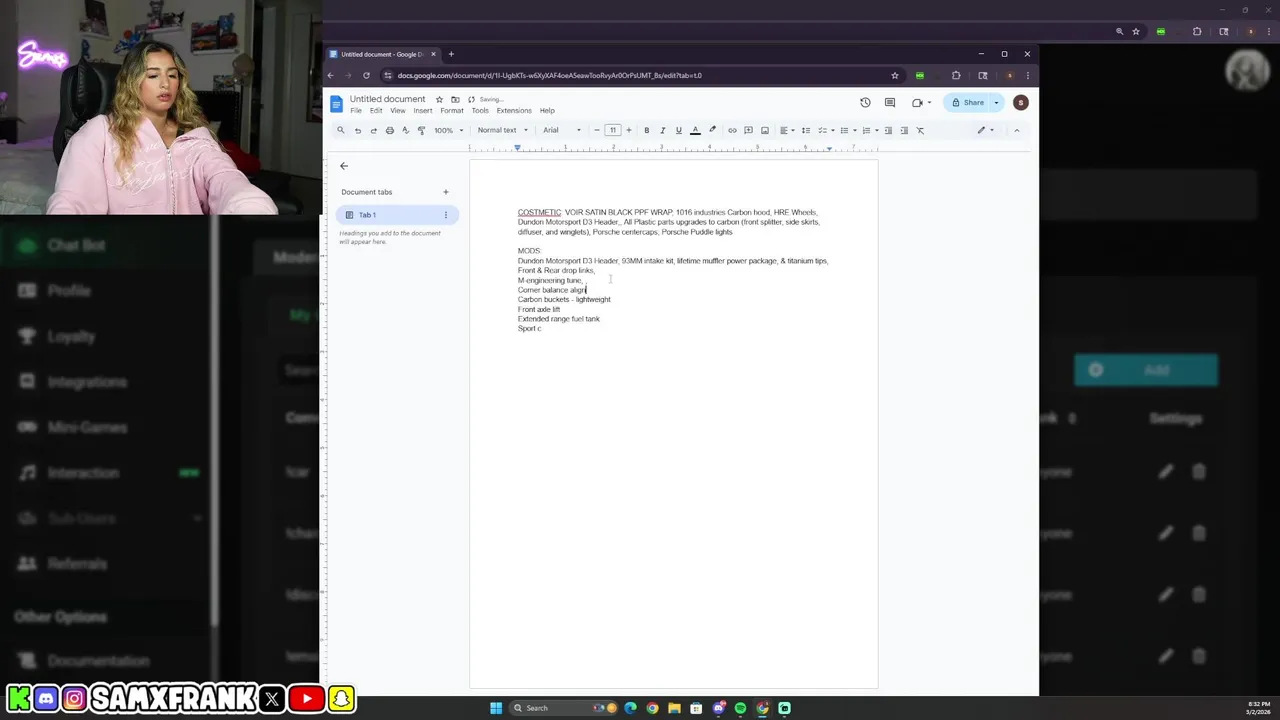Viewport: 1280px width, 720px height.
Task: Open version history clock icon
Action: 865,102
